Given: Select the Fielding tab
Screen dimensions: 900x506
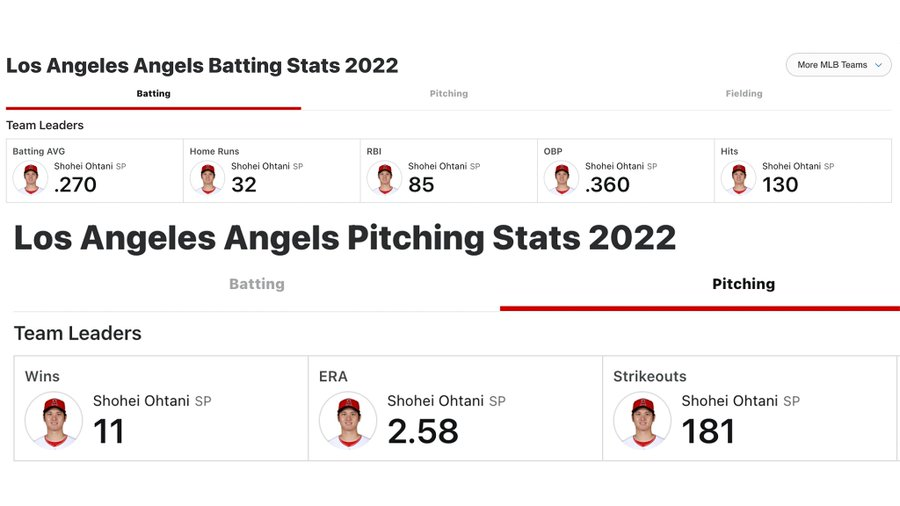Looking at the screenshot, I should click(743, 94).
